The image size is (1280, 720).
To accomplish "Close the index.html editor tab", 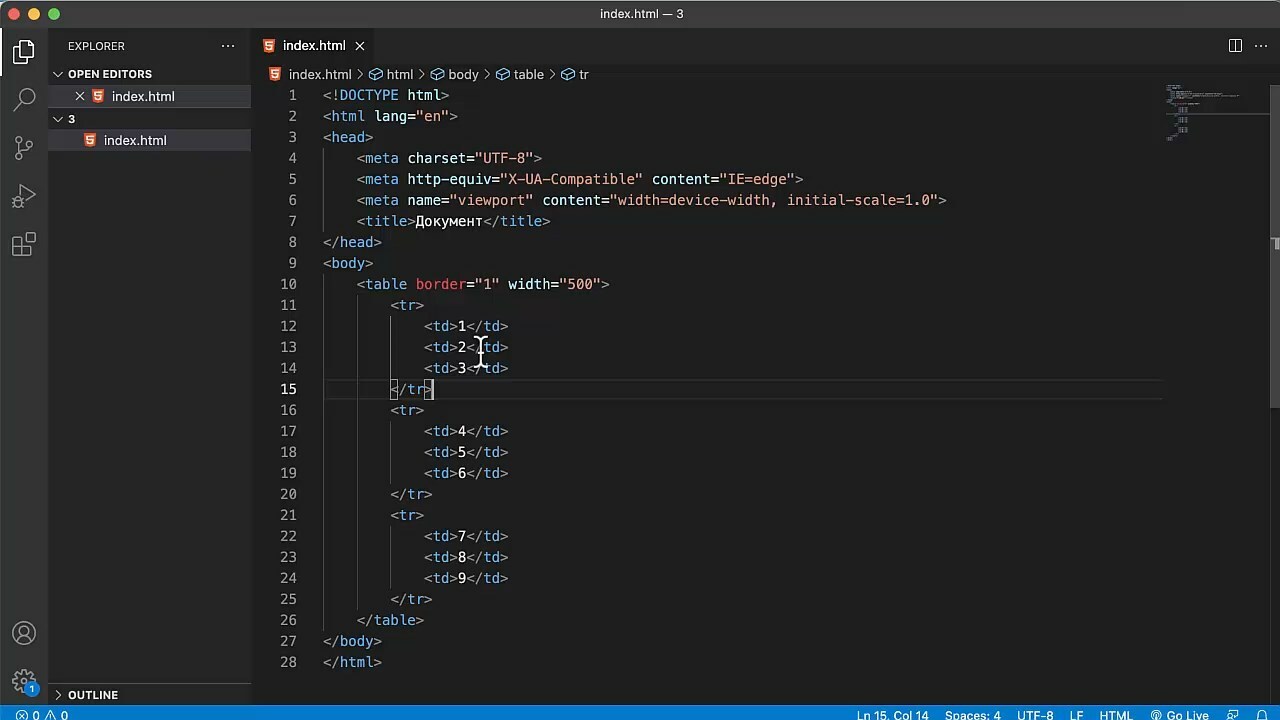I will point(359,46).
